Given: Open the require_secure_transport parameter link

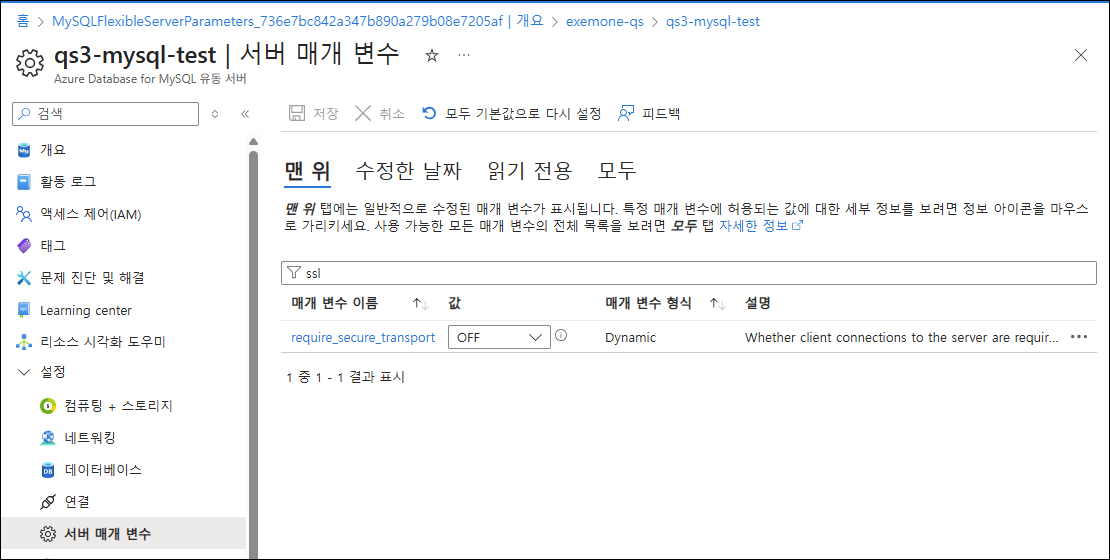Looking at the screenshot, I should coord(363,337).
